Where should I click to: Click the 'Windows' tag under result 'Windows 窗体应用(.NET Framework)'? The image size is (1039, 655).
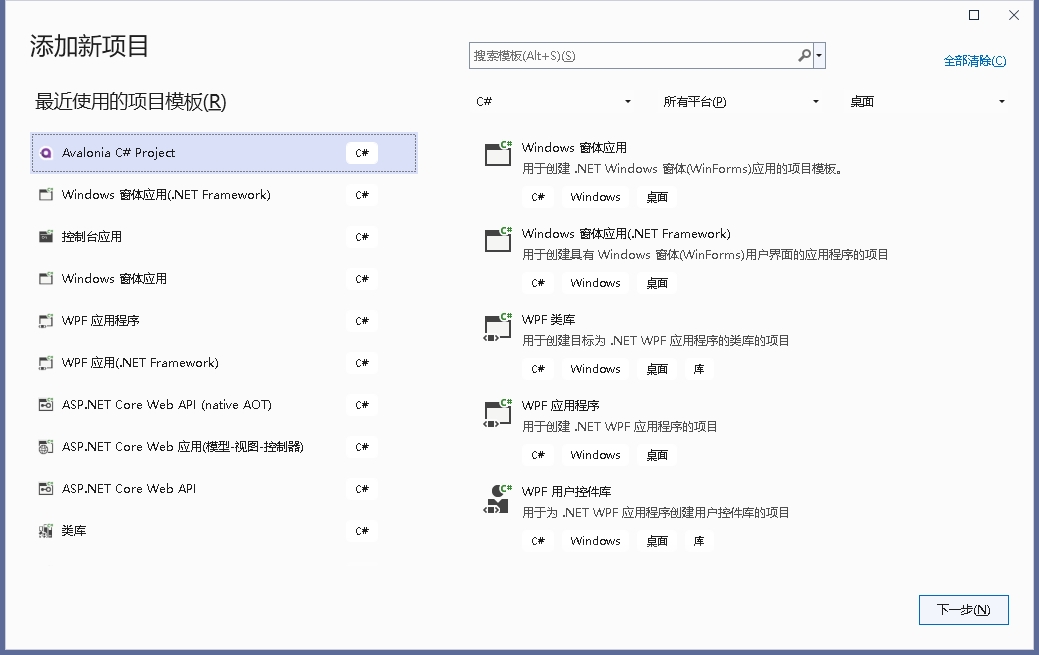click(595, 283)
